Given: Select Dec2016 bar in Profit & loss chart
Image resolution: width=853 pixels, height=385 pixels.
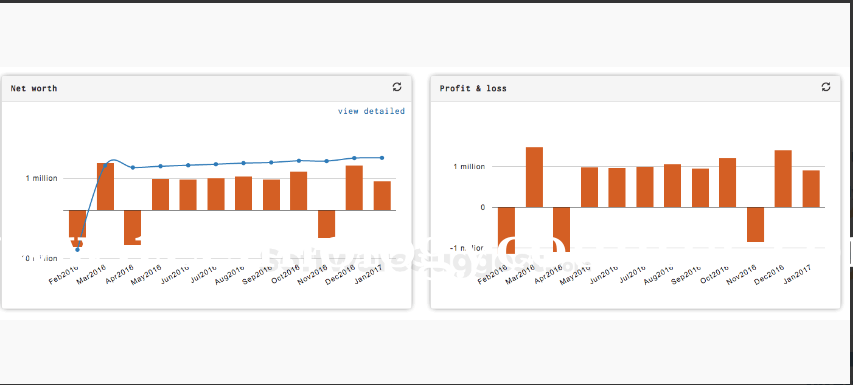Looking at the screenshot, I should 783,178.
